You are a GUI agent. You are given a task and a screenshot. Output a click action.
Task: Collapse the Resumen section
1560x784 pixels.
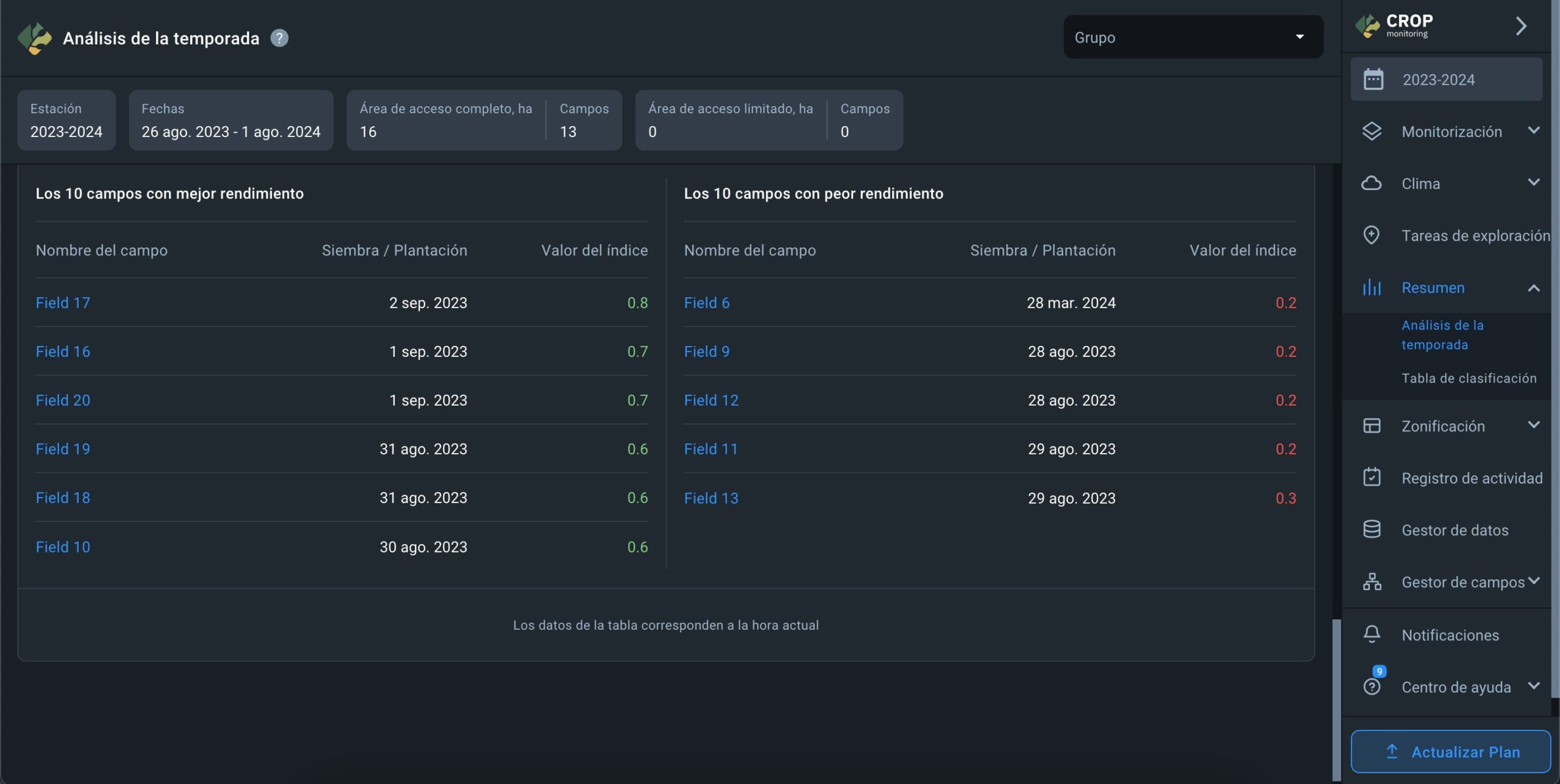[1533, 288]
